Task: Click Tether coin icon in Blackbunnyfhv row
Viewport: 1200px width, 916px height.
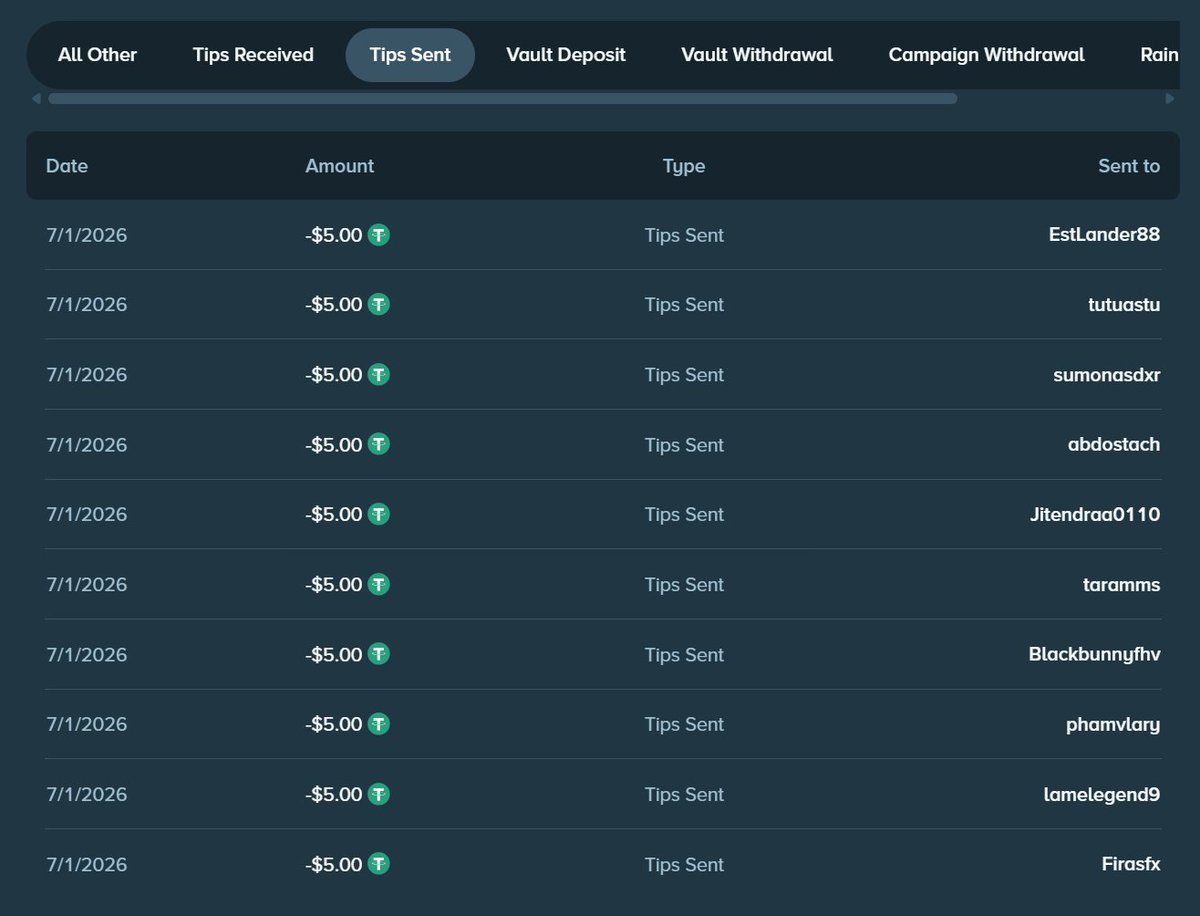Action: click(378, 654)
